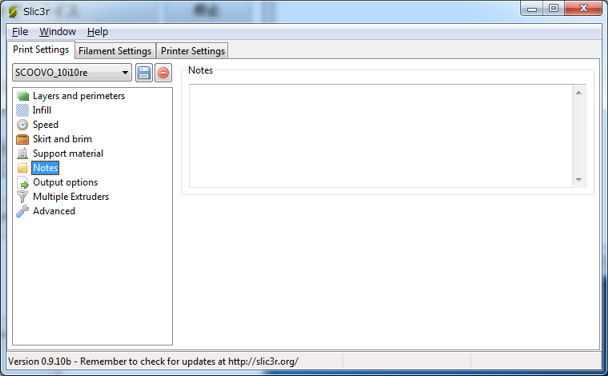Click the Multiple Extruders funnel icon
The width and height of the screenshot is (608, 376).
tap(22, 197)
